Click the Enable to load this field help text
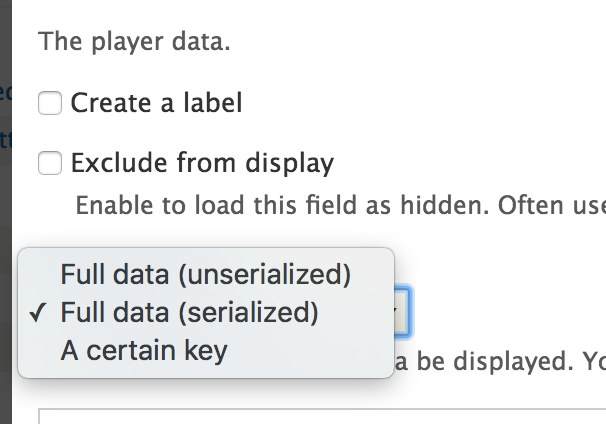606x424 pixels. pos(340,206)
